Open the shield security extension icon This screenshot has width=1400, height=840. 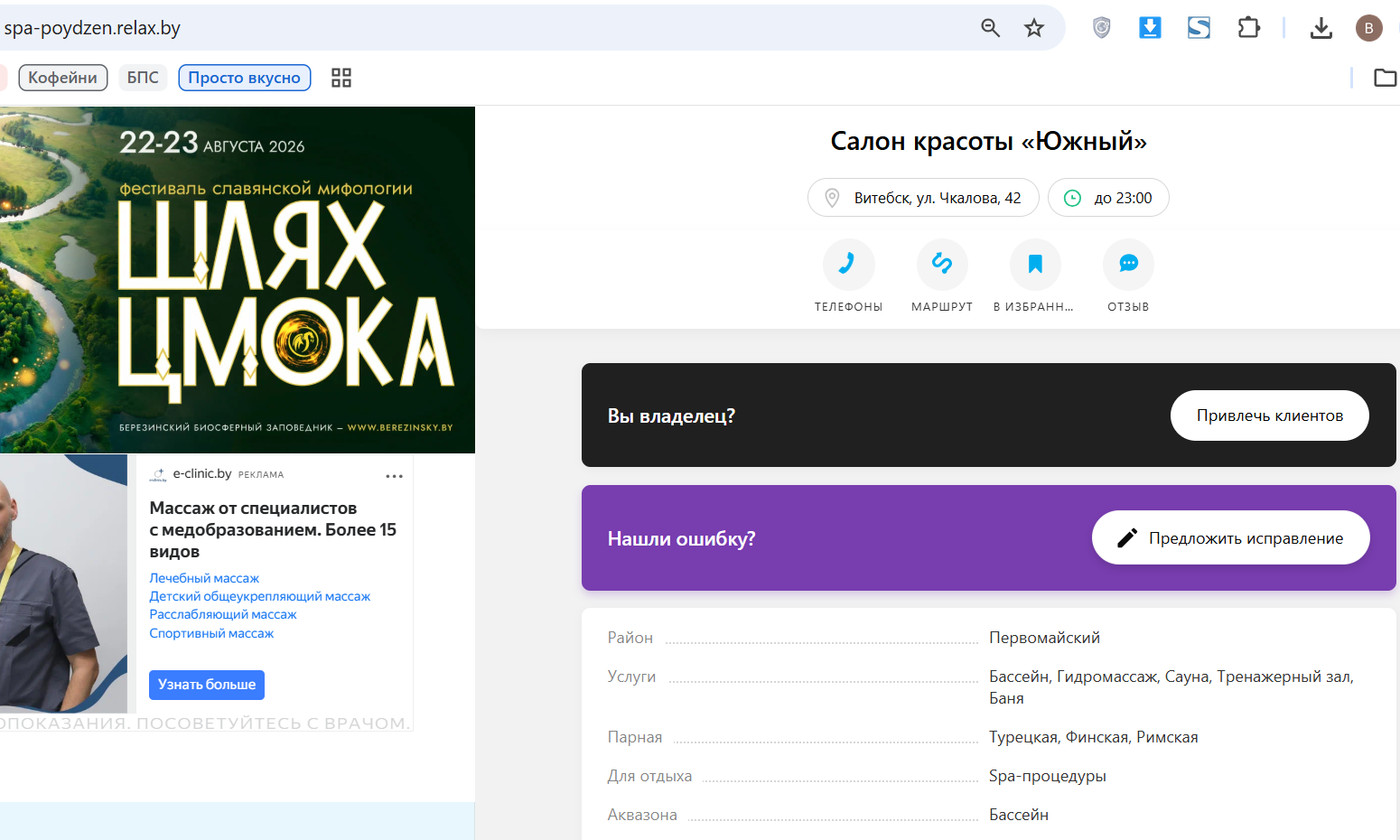pyautogui.click(x=1102, y=28)
